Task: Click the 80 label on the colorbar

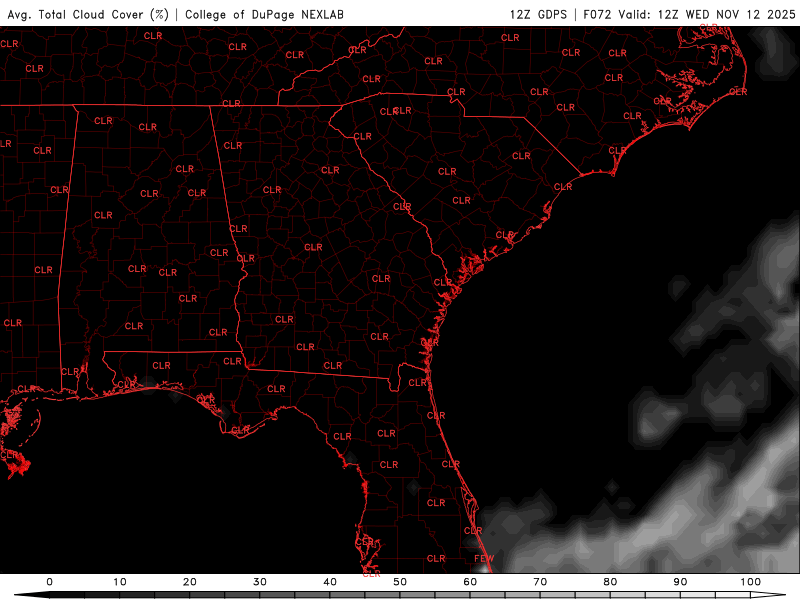Action: tap(610, 582)
